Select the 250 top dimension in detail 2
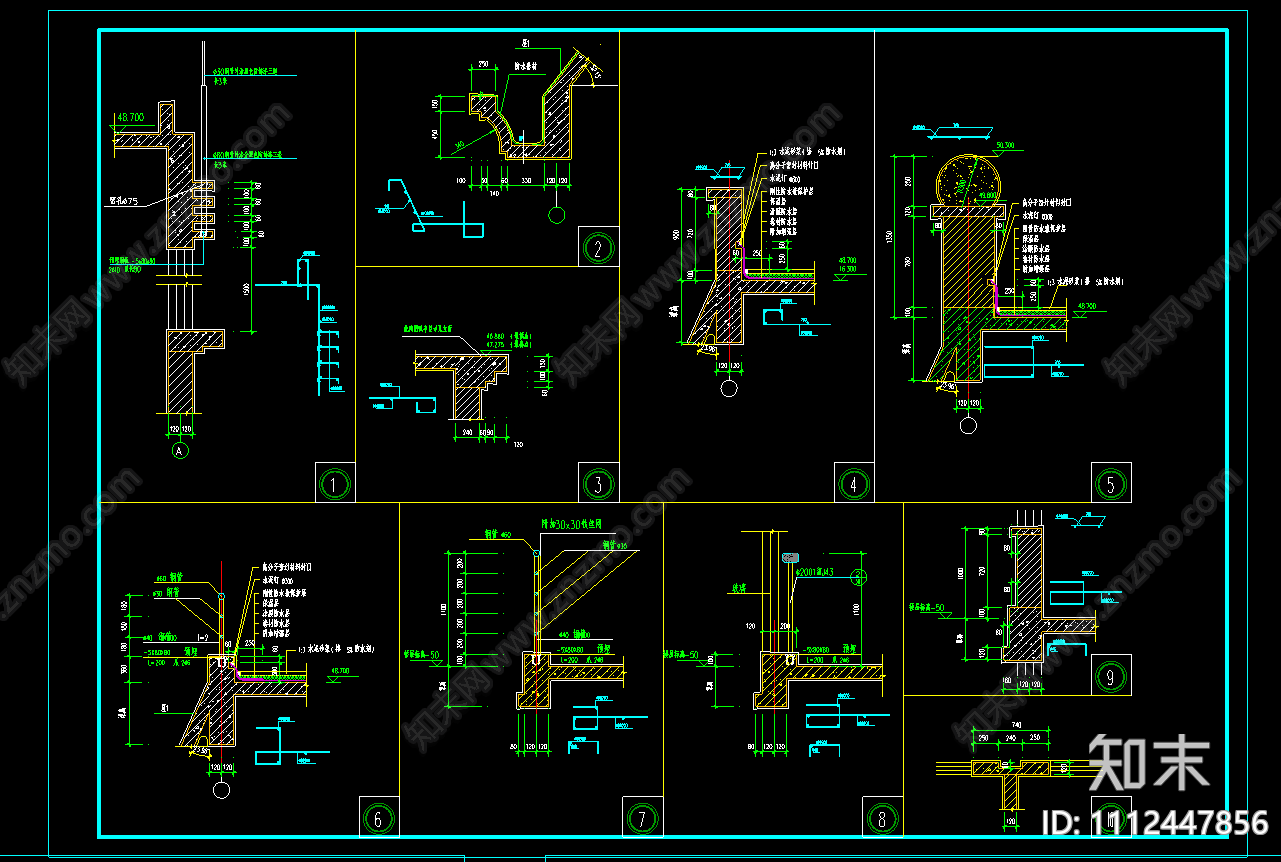Viewport: 1281px width, 862px height. tap(483, 64)
